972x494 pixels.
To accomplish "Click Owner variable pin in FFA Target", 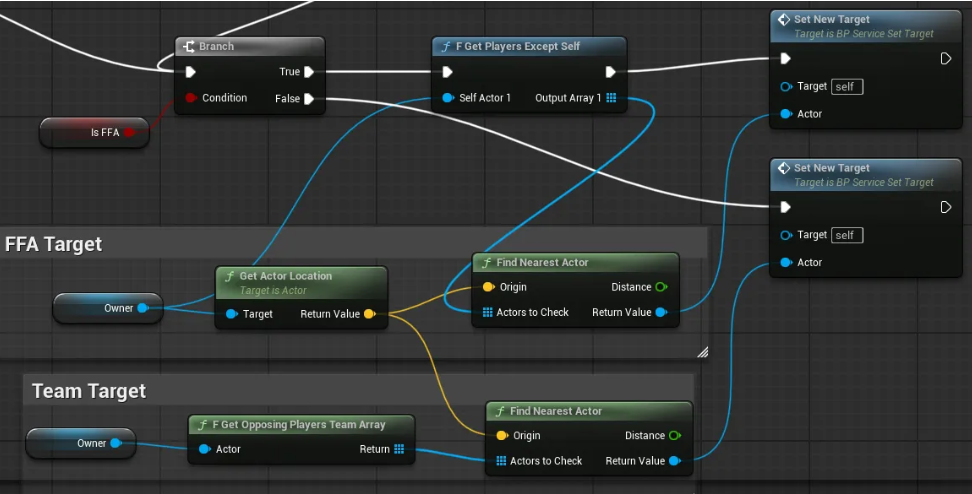I will coord(143,308).
